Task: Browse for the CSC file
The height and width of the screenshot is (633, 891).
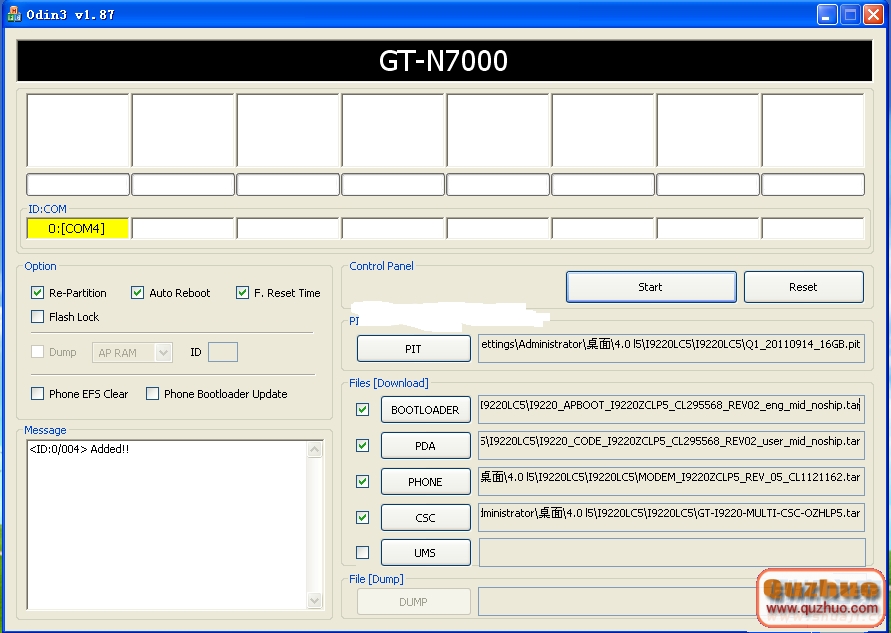Action: pos(426,517)
